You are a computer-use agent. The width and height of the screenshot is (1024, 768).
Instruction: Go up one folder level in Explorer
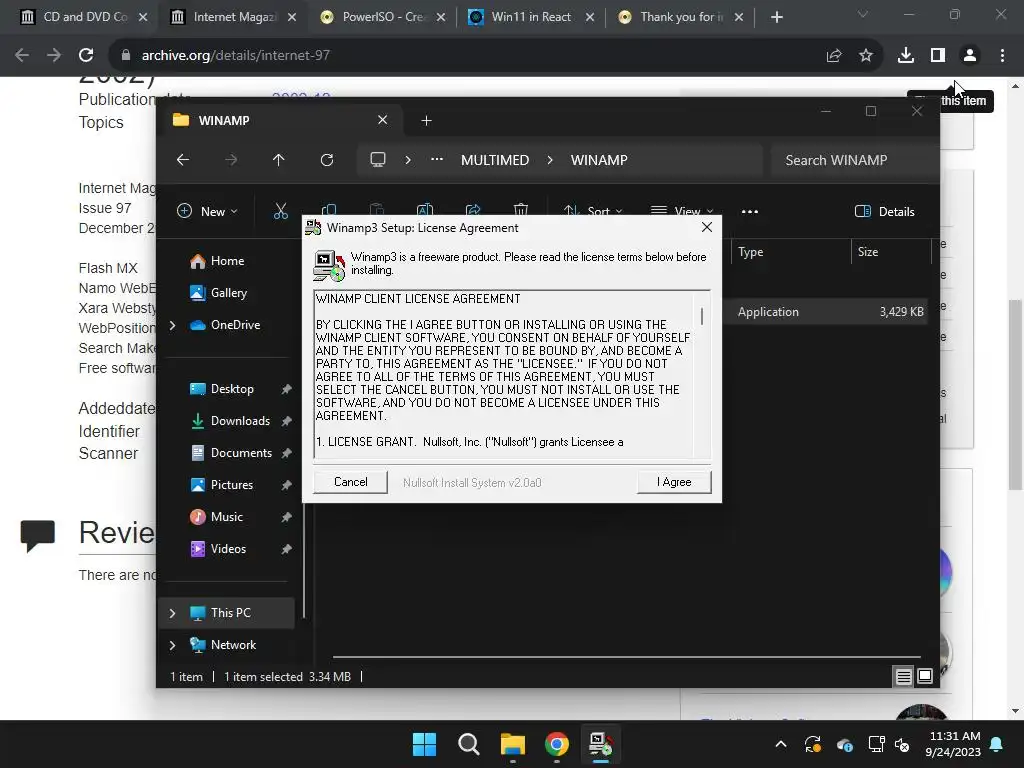tap(279, 160)
